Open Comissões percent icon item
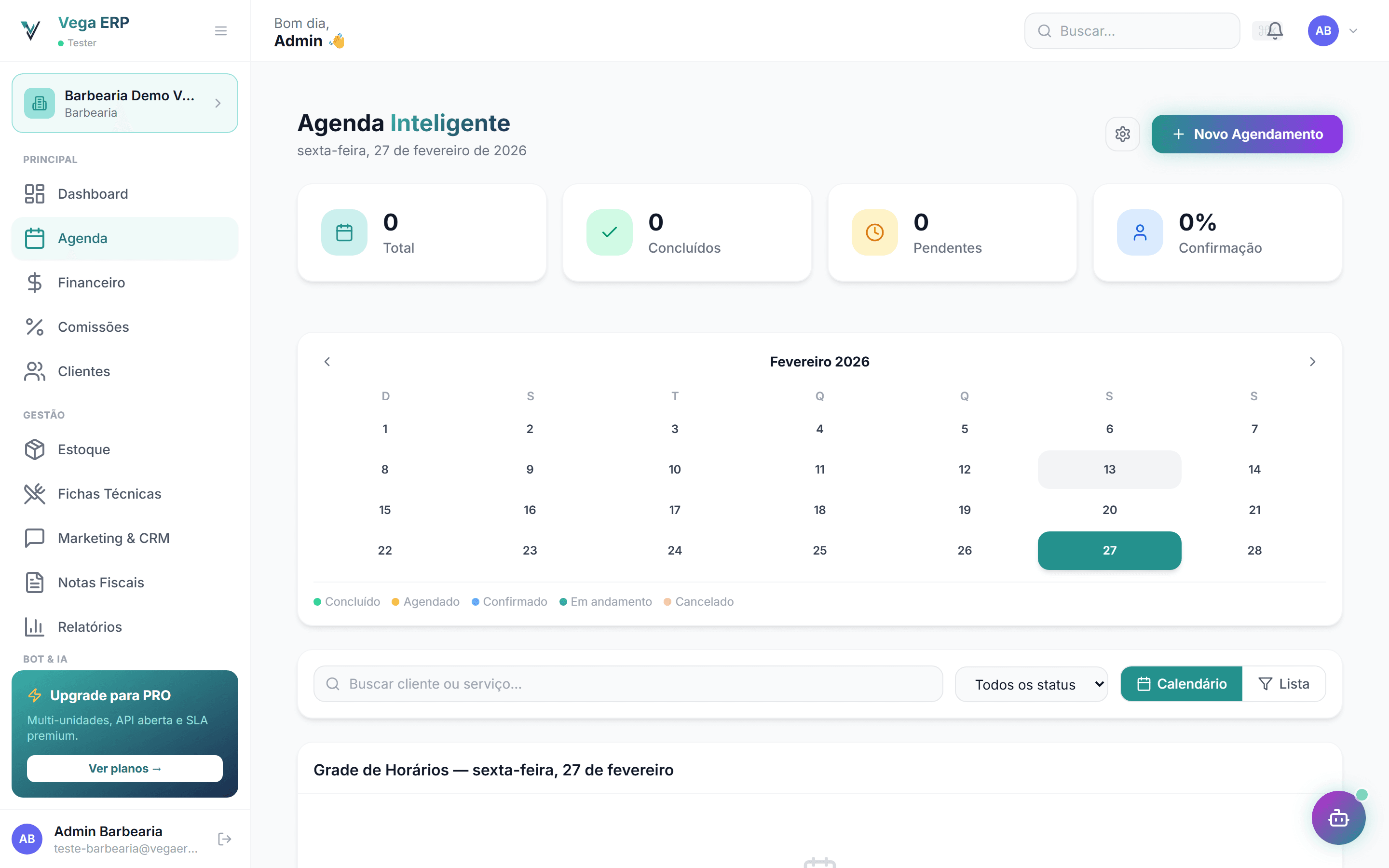The height and width of the screenshot is (868, 1389). 93,326
